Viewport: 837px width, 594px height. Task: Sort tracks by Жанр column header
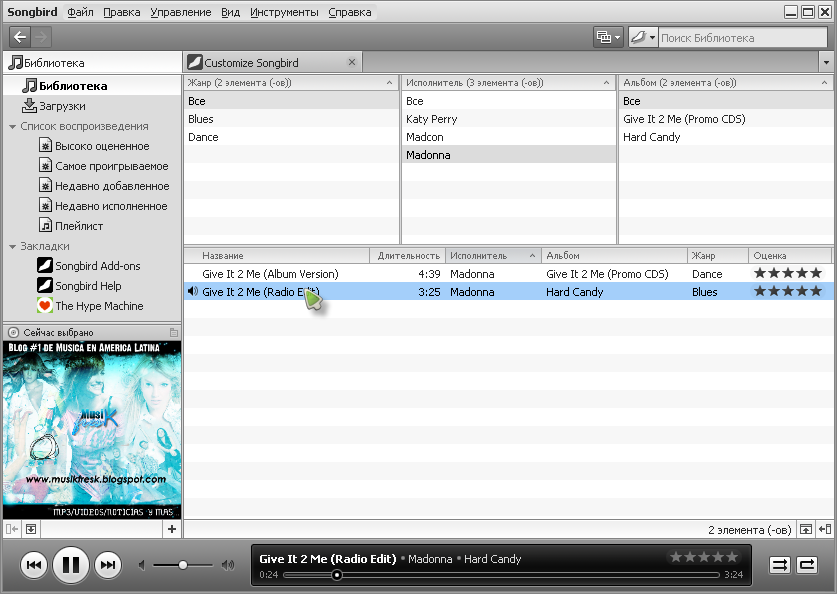tap(717, 256)
